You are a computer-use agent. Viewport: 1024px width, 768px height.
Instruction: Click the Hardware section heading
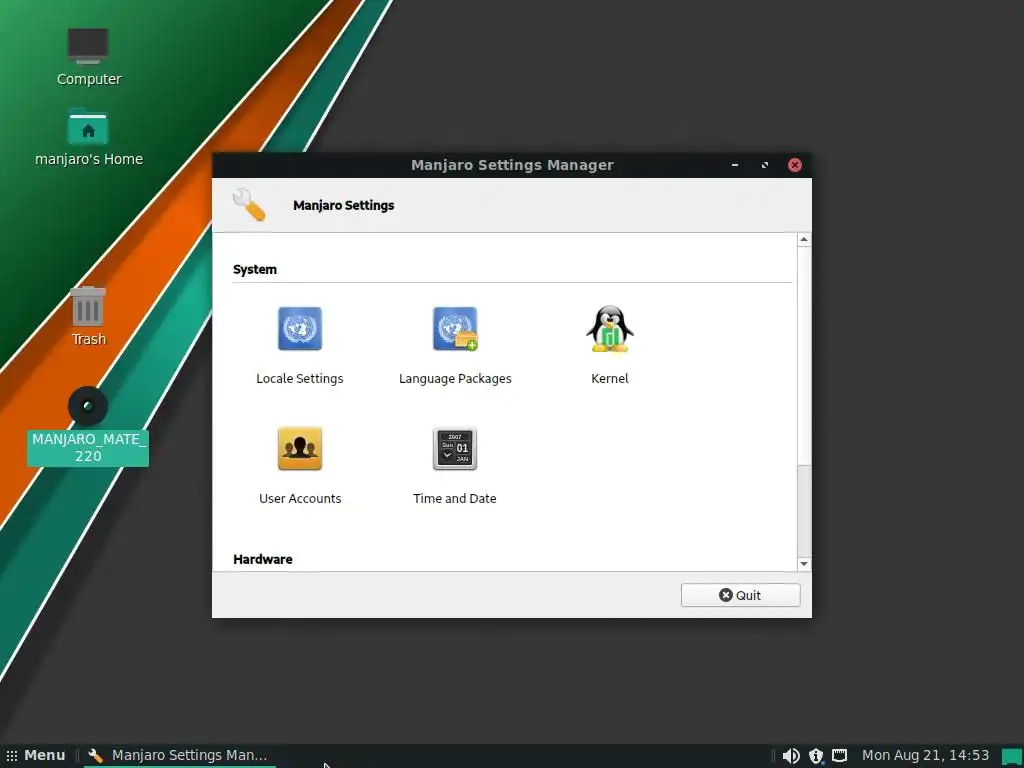click(x=263, y=559)
